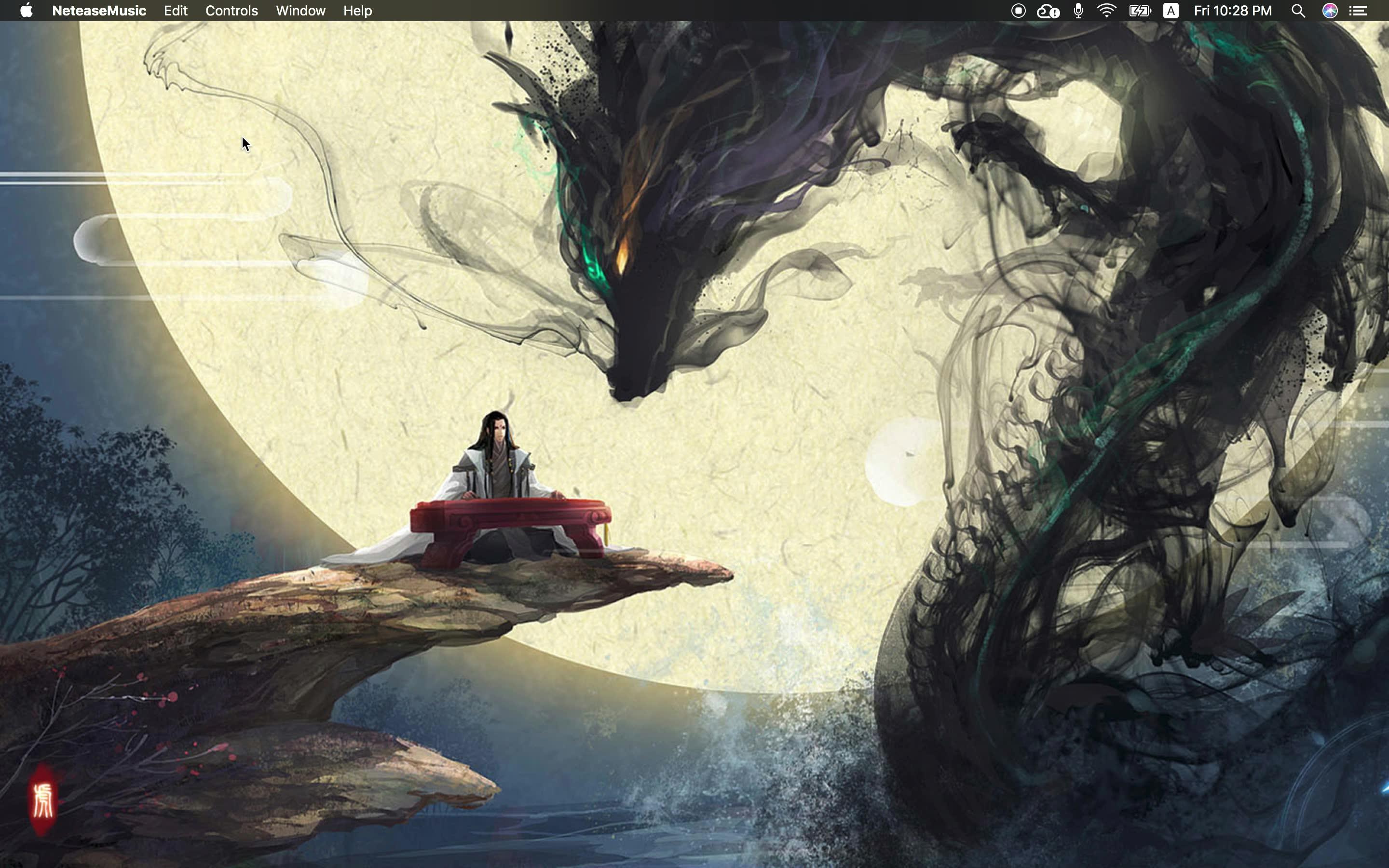Open the Edit menu
1389x868 pixels.
pyautogui.click(x=175, y=10)
